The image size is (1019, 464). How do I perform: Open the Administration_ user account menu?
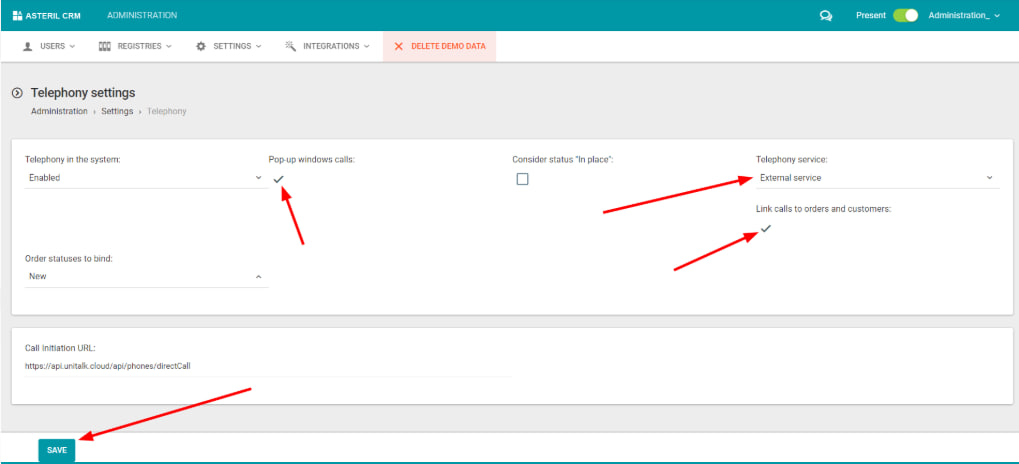click(x=963, y=16)
